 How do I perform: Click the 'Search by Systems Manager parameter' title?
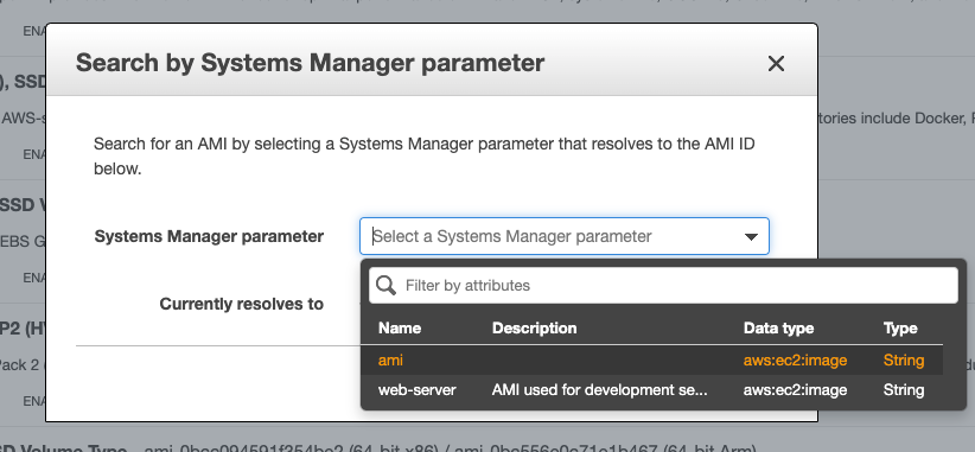point(310,64)
